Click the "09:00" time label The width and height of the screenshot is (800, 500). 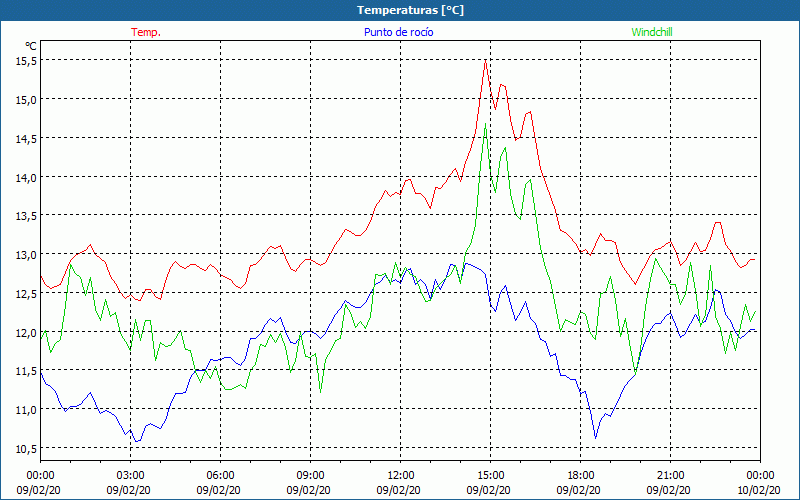click(311, 476)
